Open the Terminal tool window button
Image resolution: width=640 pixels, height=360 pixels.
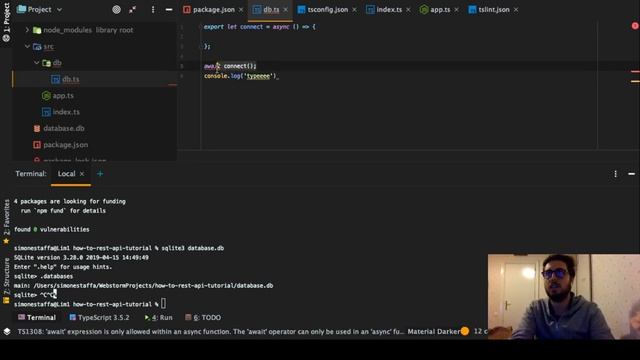[x=37, y=318]
